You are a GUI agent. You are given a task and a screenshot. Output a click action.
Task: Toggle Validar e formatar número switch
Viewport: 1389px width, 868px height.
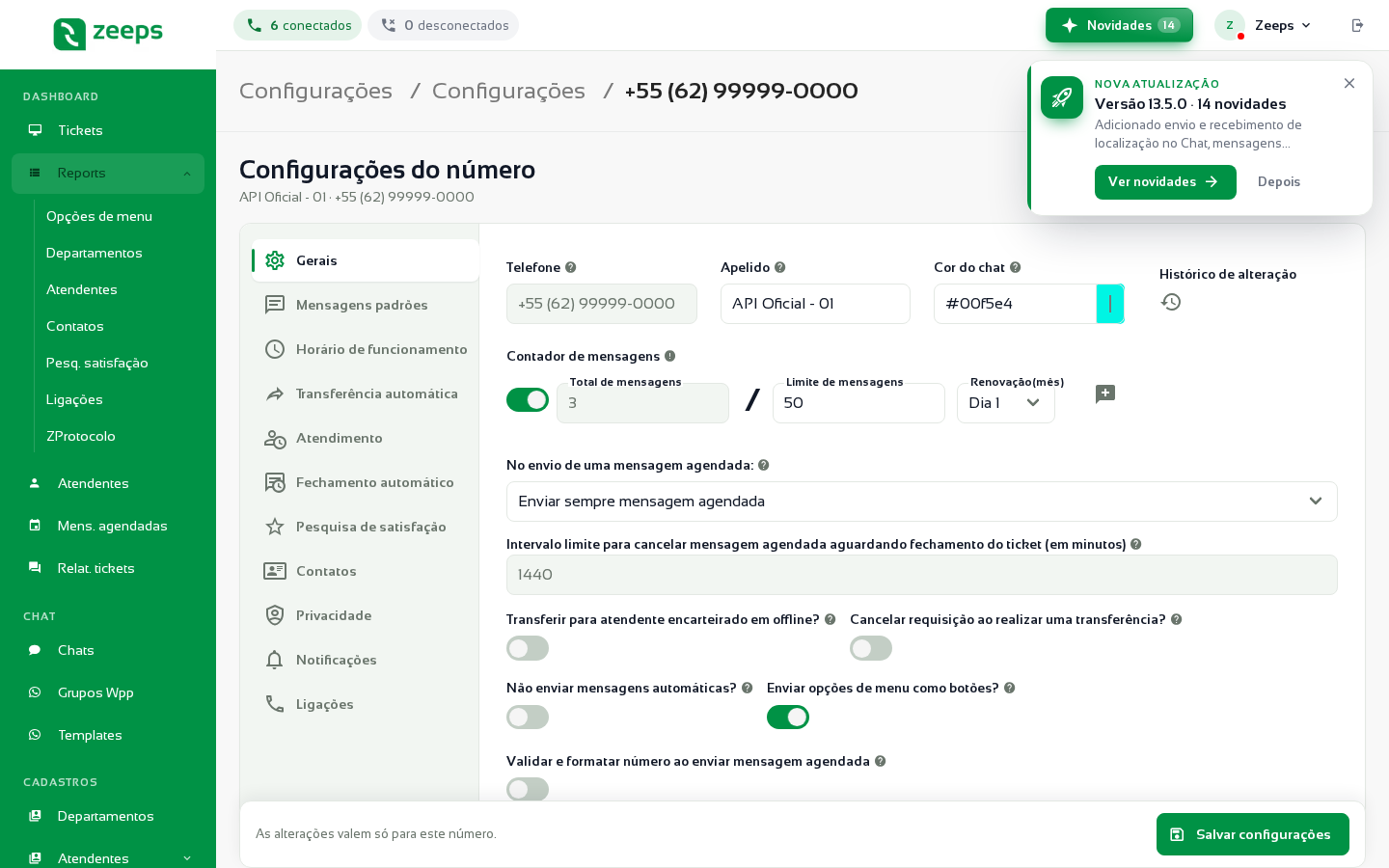tap(528, 789)
